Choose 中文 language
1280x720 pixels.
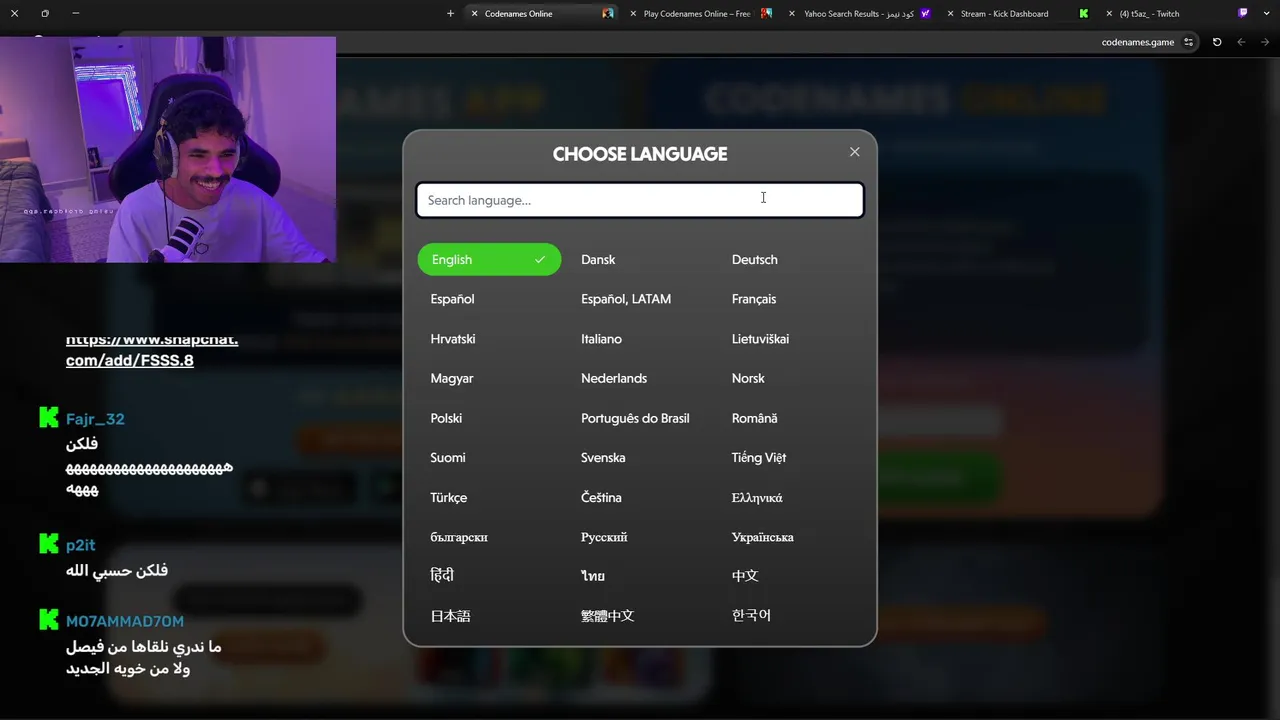click(745, 576)
